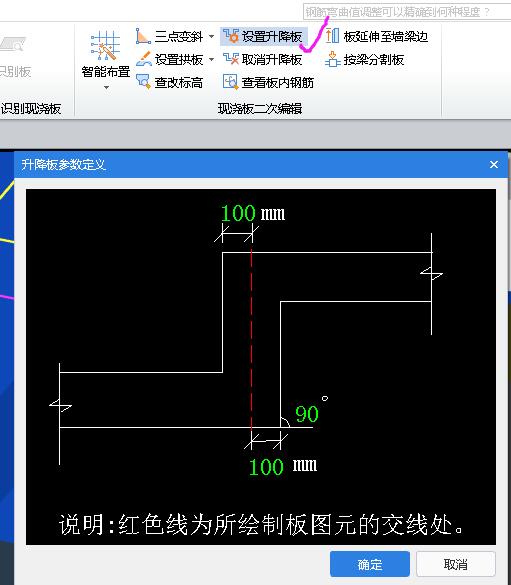The height and width of the screenshot is (585, 511).
Task: Select the 按梁分割板 tool
Action: (365, 60)
